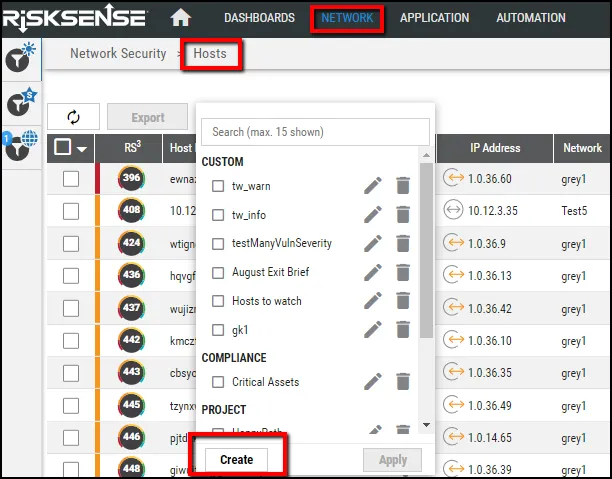Check the Hosts to watch checkbox
The width and height of the screenshot is (612, 479).
point(218,301)
